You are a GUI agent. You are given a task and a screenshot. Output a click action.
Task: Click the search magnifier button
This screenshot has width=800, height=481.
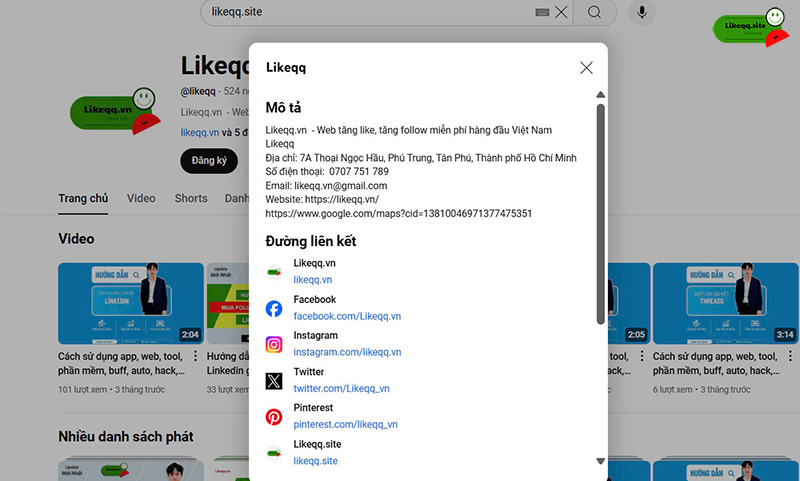click(594, 12)
